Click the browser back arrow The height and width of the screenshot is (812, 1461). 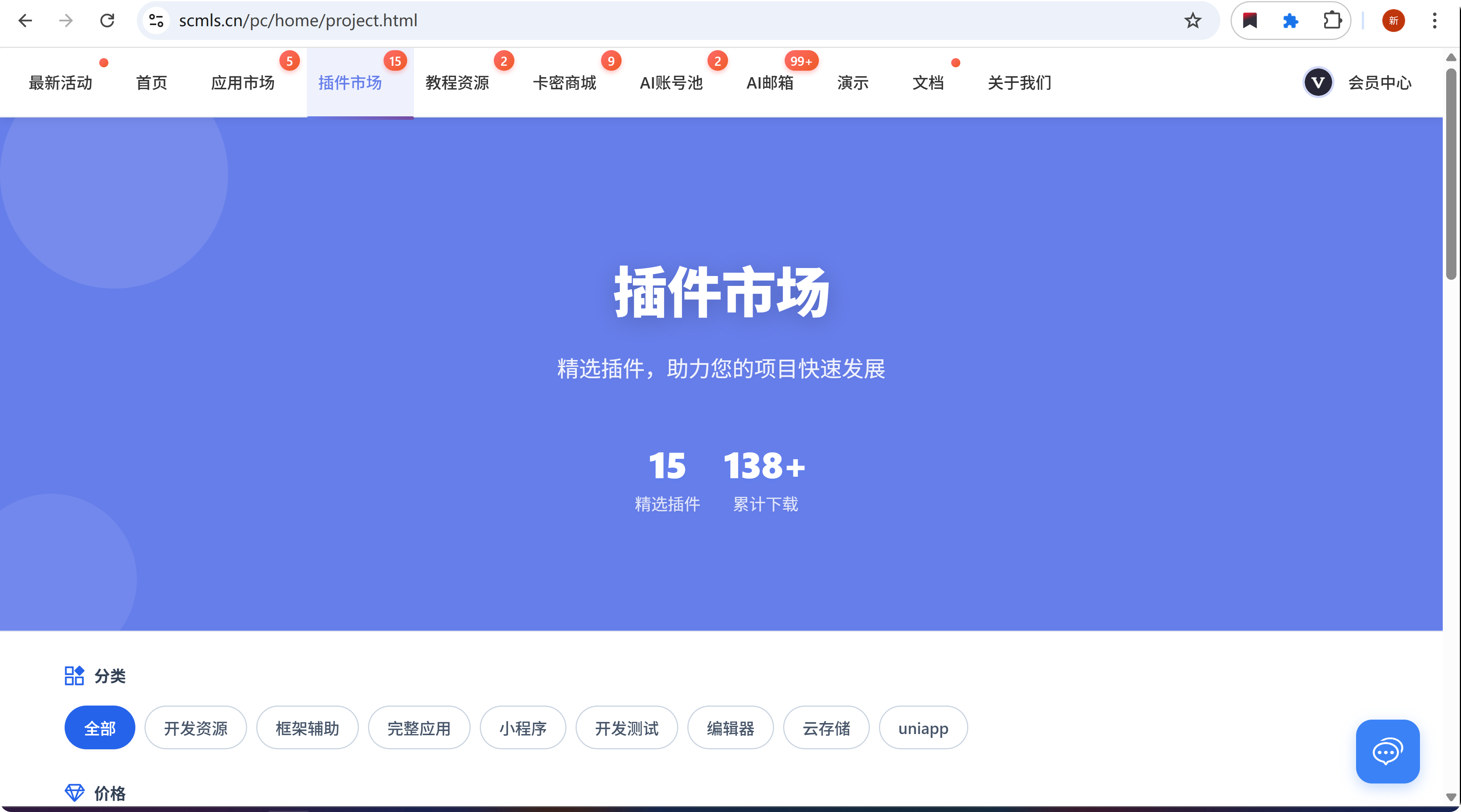coord(25,21)
